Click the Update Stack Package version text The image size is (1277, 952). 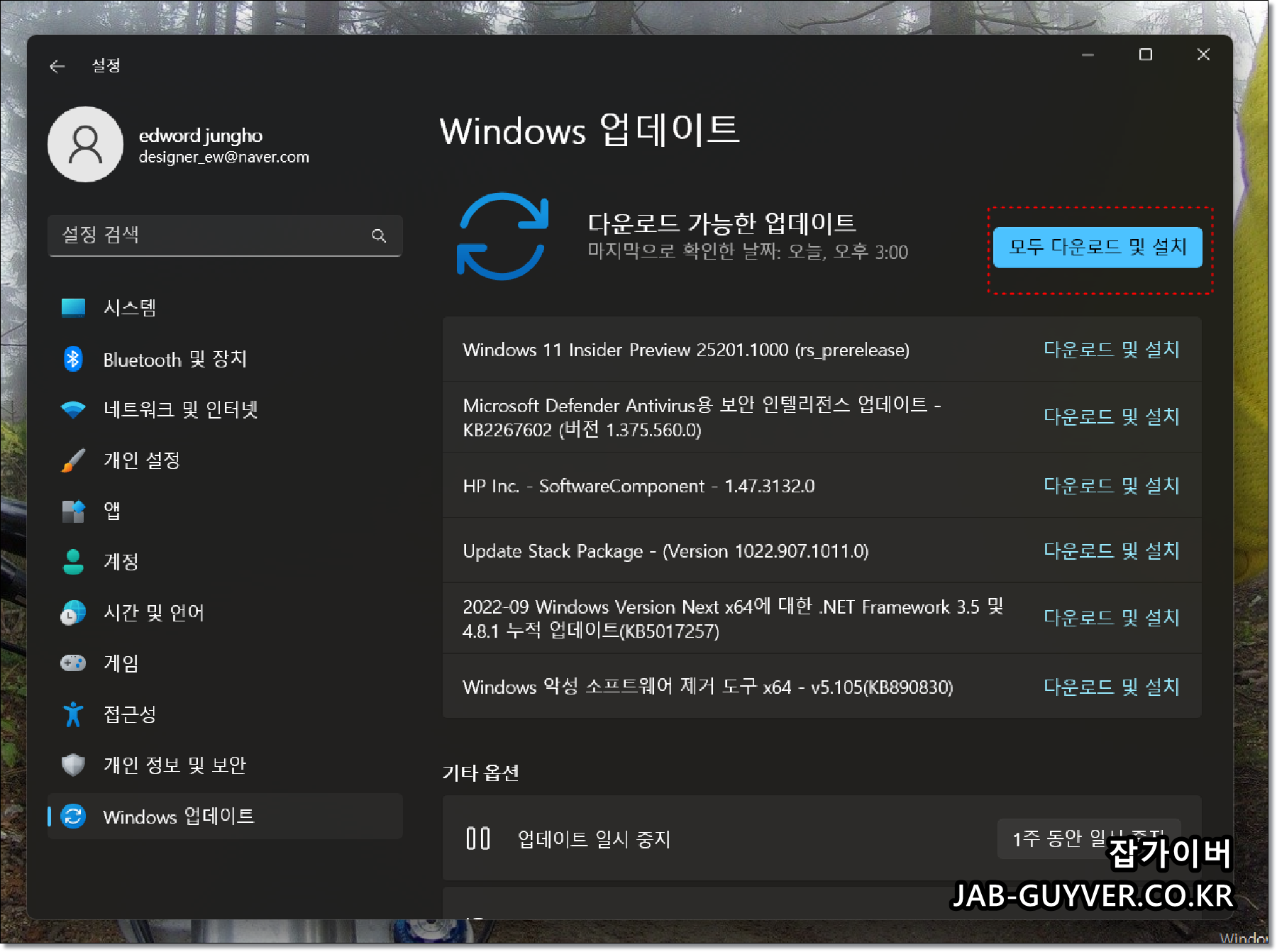point(665,551)
